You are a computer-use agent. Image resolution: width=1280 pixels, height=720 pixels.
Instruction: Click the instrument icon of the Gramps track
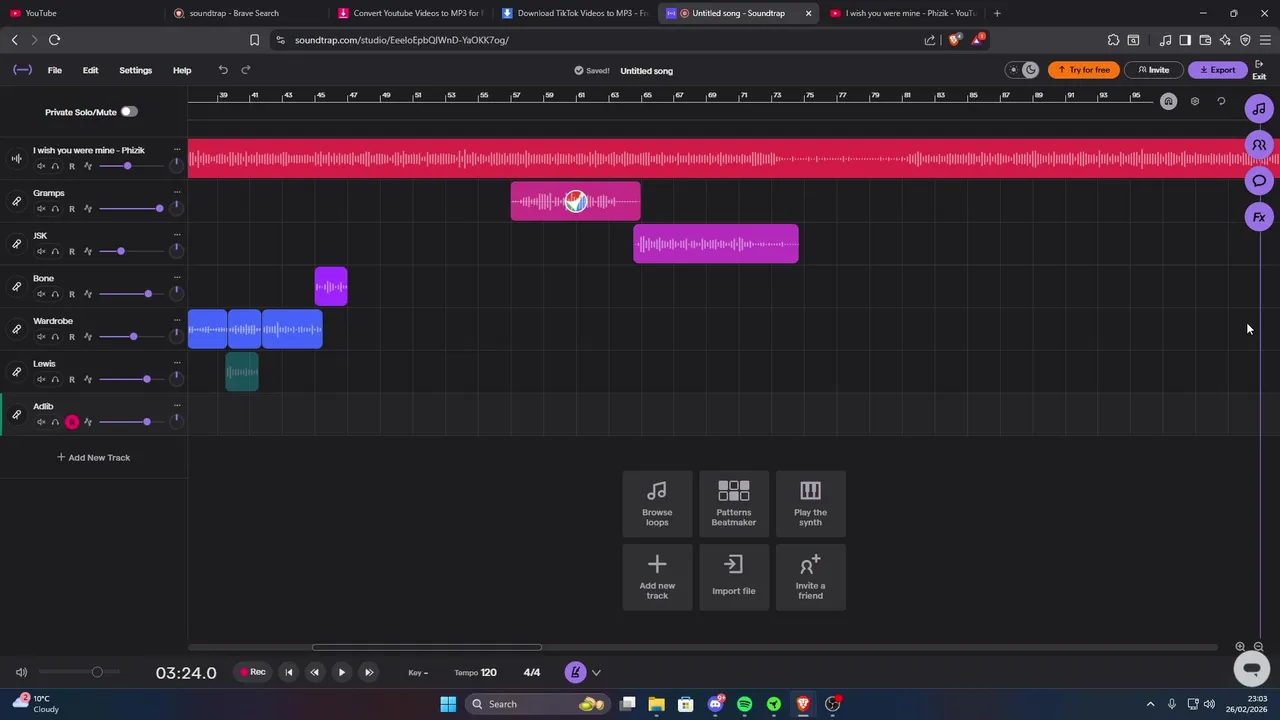click(x=16, y=201)
